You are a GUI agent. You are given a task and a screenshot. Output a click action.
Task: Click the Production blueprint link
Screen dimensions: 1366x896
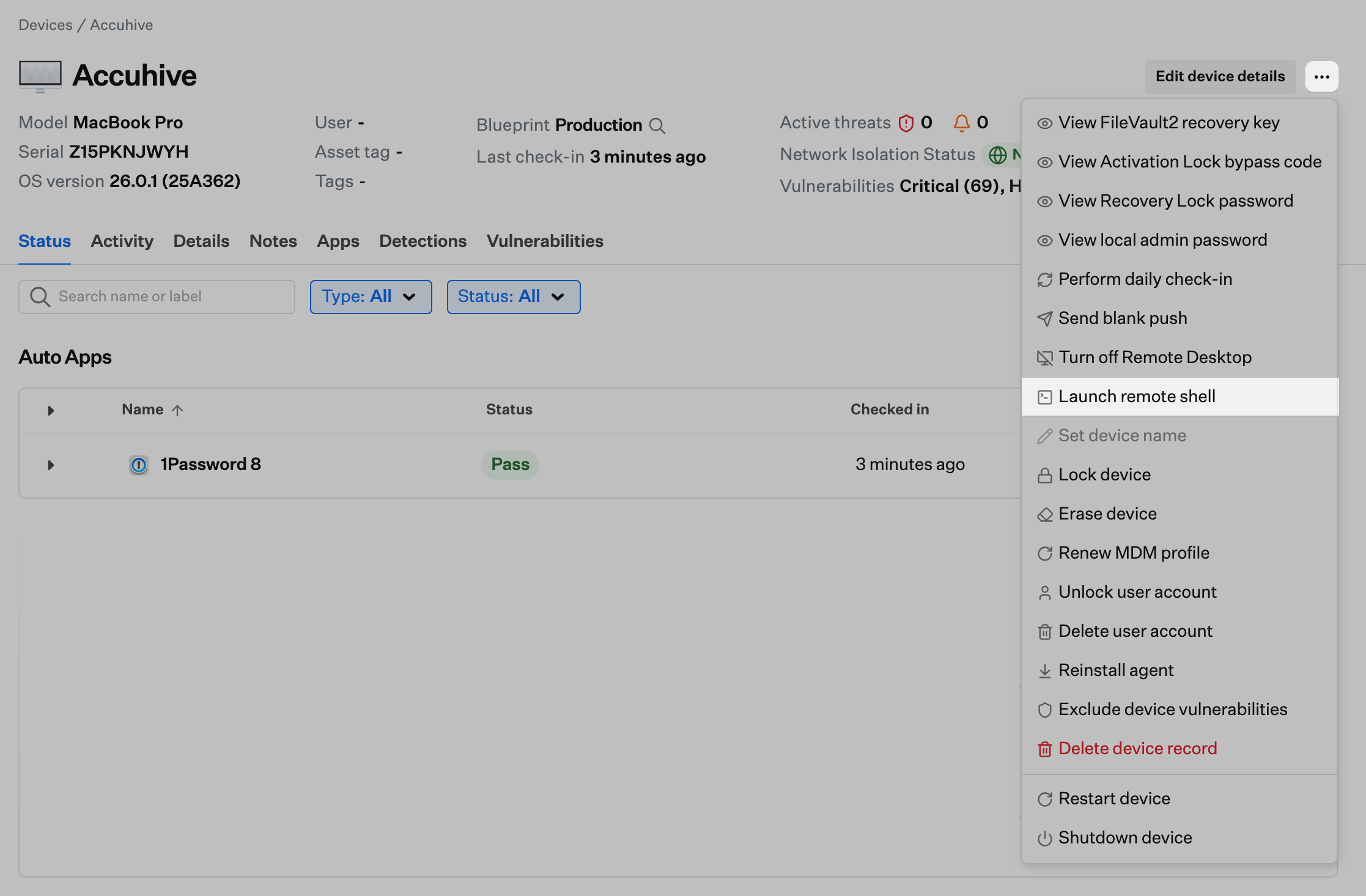[x=598, y=125]
